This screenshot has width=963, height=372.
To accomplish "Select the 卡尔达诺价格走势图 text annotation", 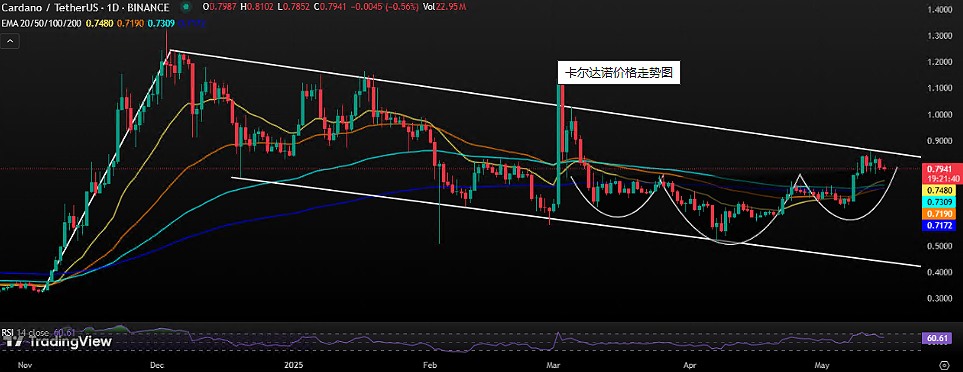I will (618, 72).
